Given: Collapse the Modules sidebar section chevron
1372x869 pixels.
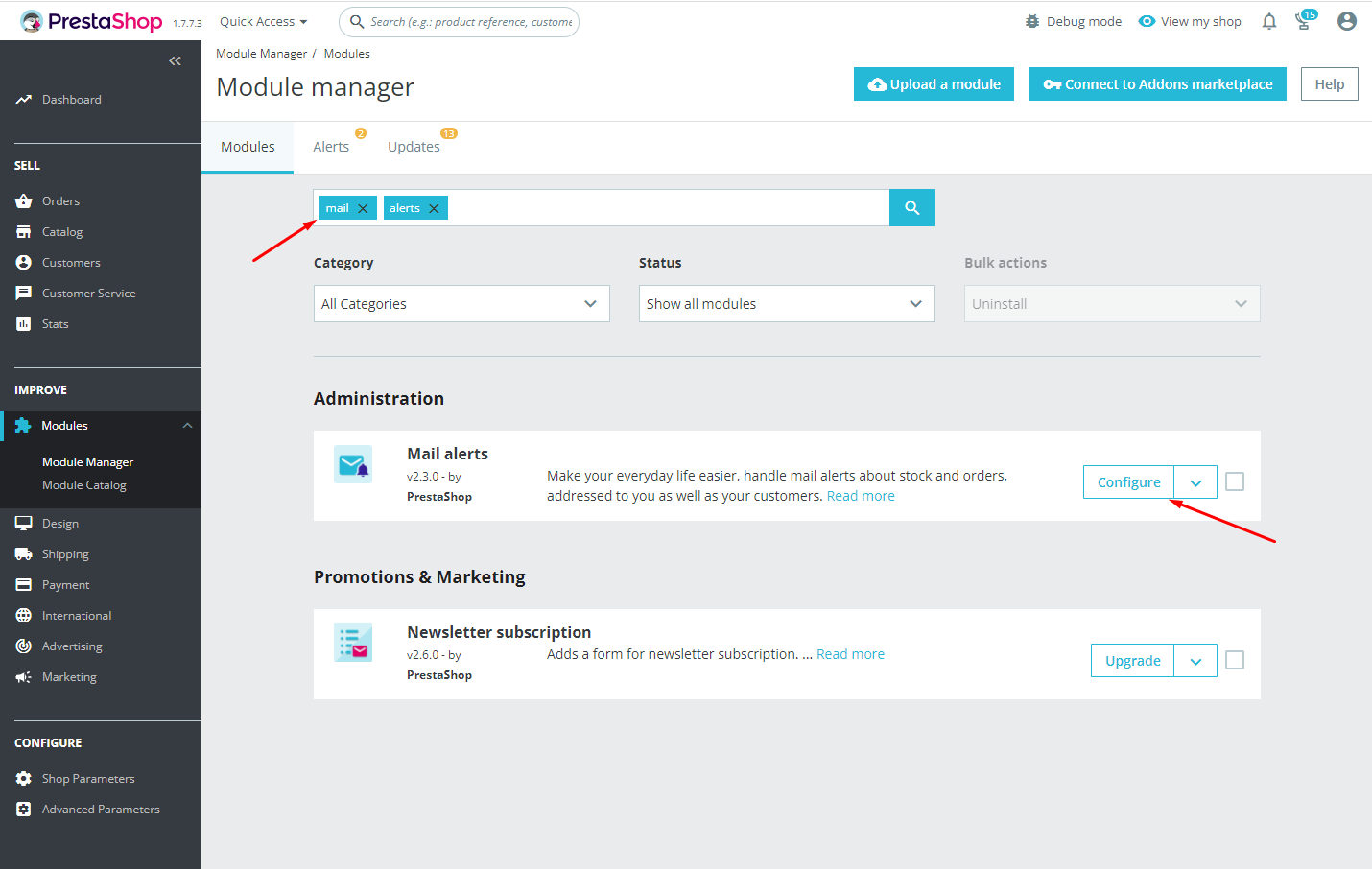Looking at the screenshot, I should 187,426.
